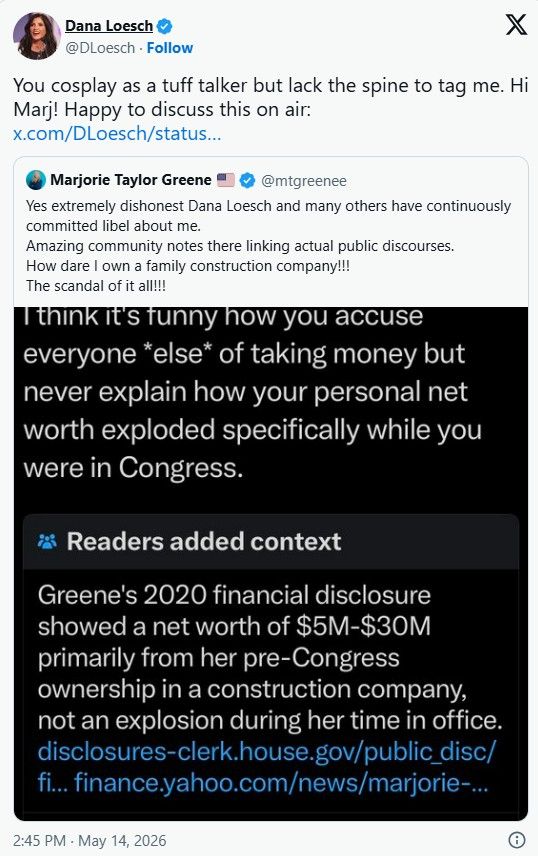
Task: Open Dana Loesch display name link
Action: pos(109,26)
